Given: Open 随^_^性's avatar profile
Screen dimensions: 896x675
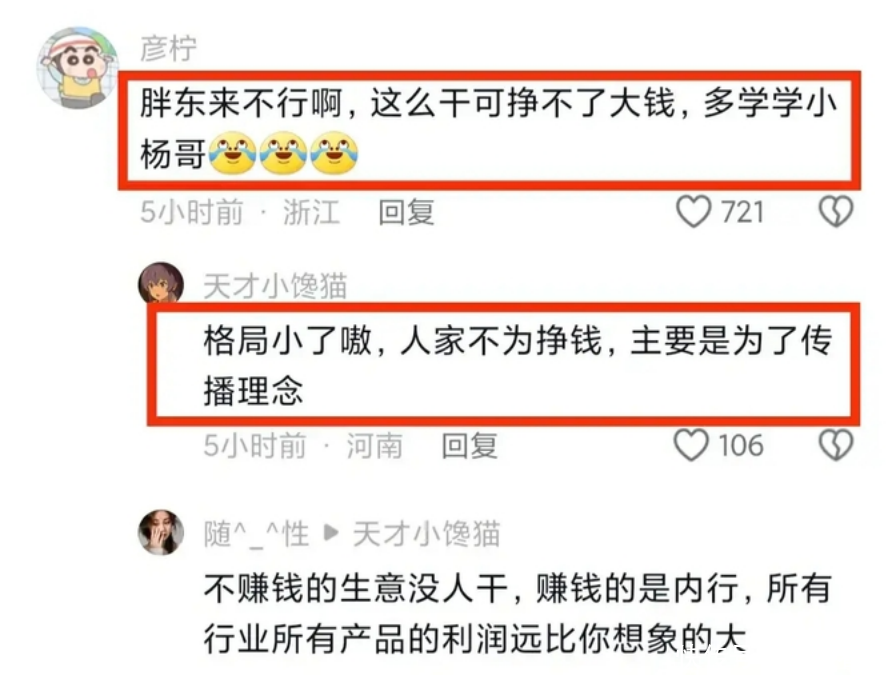Looking at the screenshot, I should (161, 533).
